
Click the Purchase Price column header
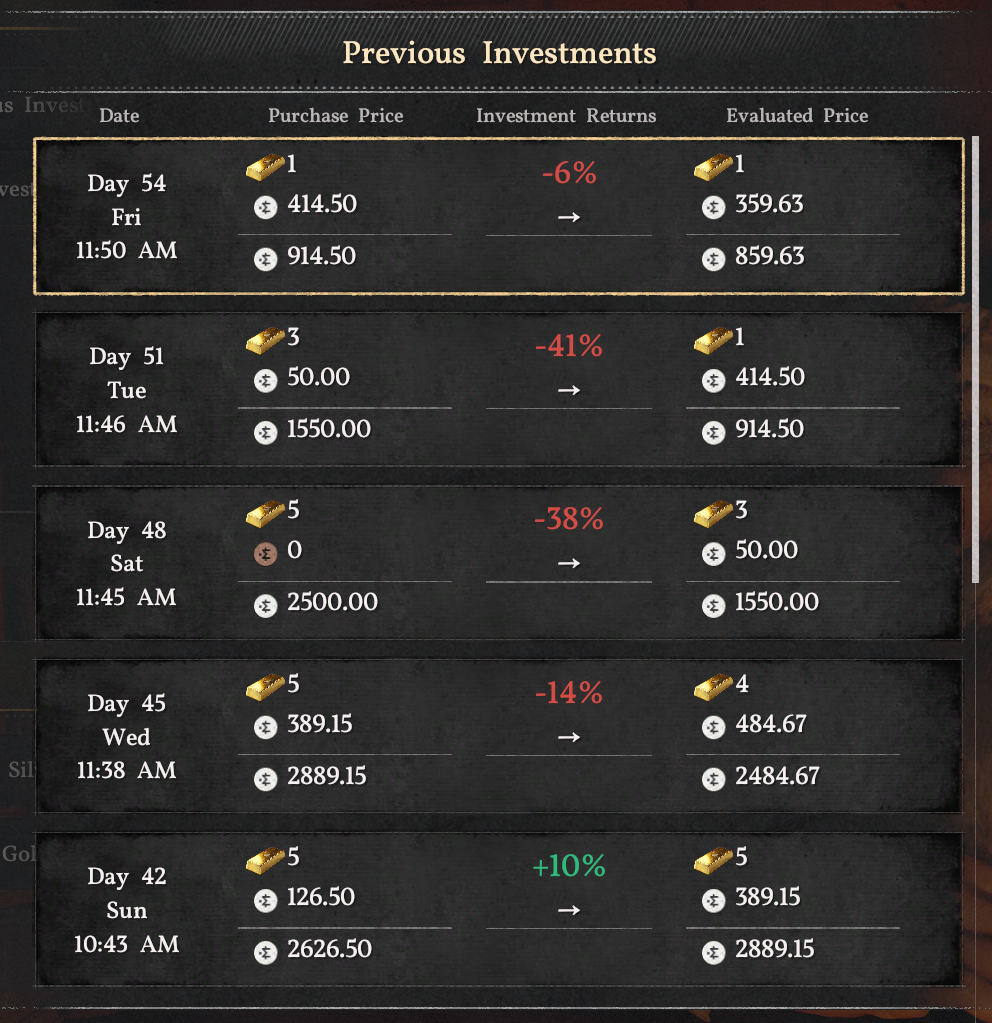pos(335,116)
